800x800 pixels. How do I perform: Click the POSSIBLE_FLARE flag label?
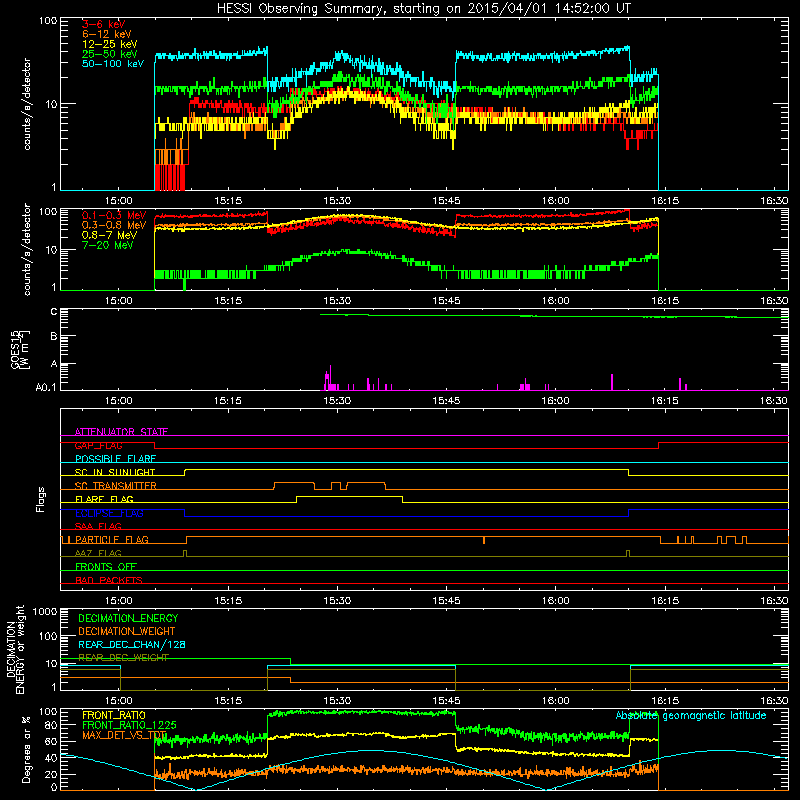pyautogui.click(x=115, y=459)
